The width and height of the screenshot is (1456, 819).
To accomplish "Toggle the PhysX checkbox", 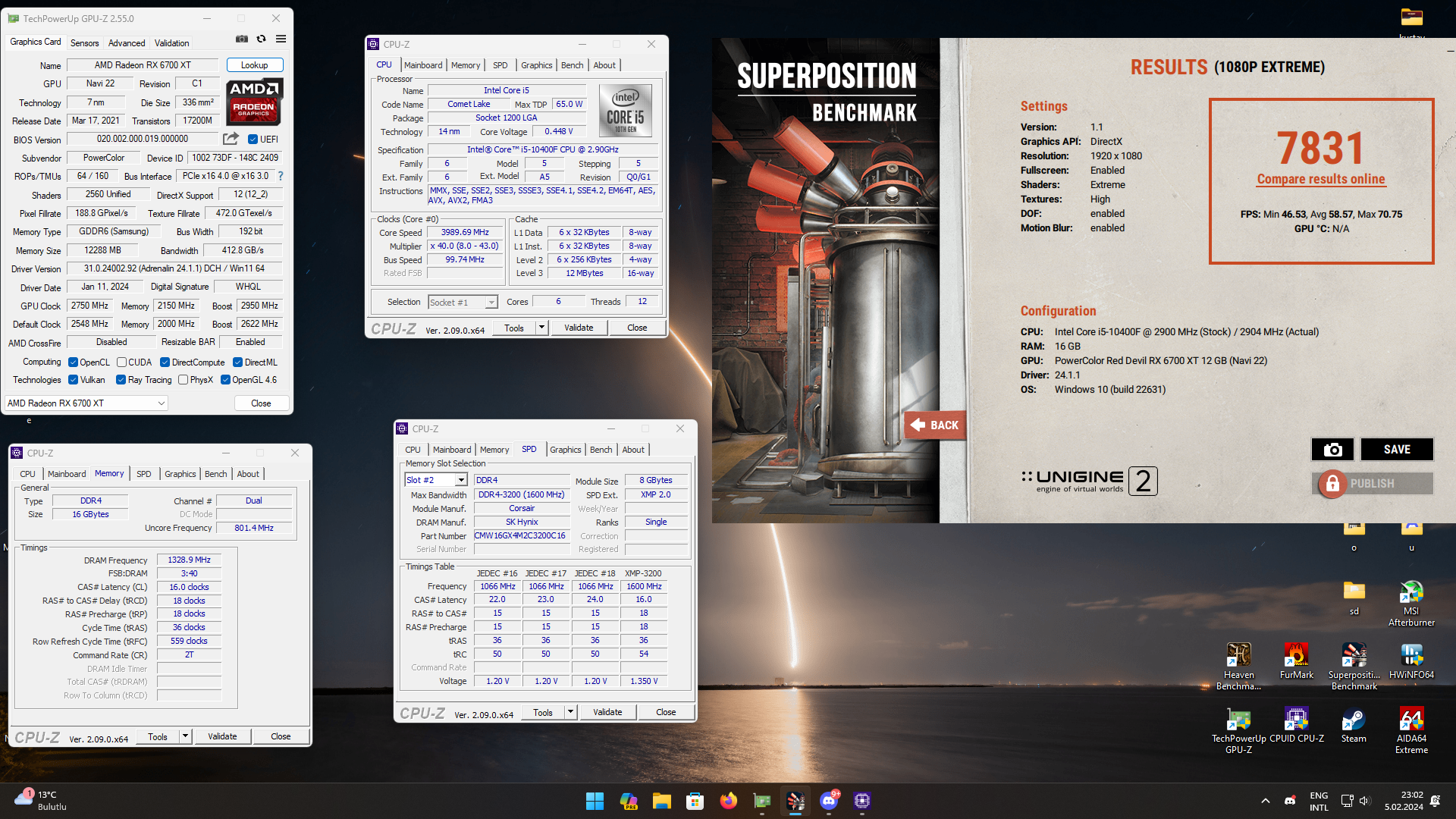I will (x=183, y=380).
